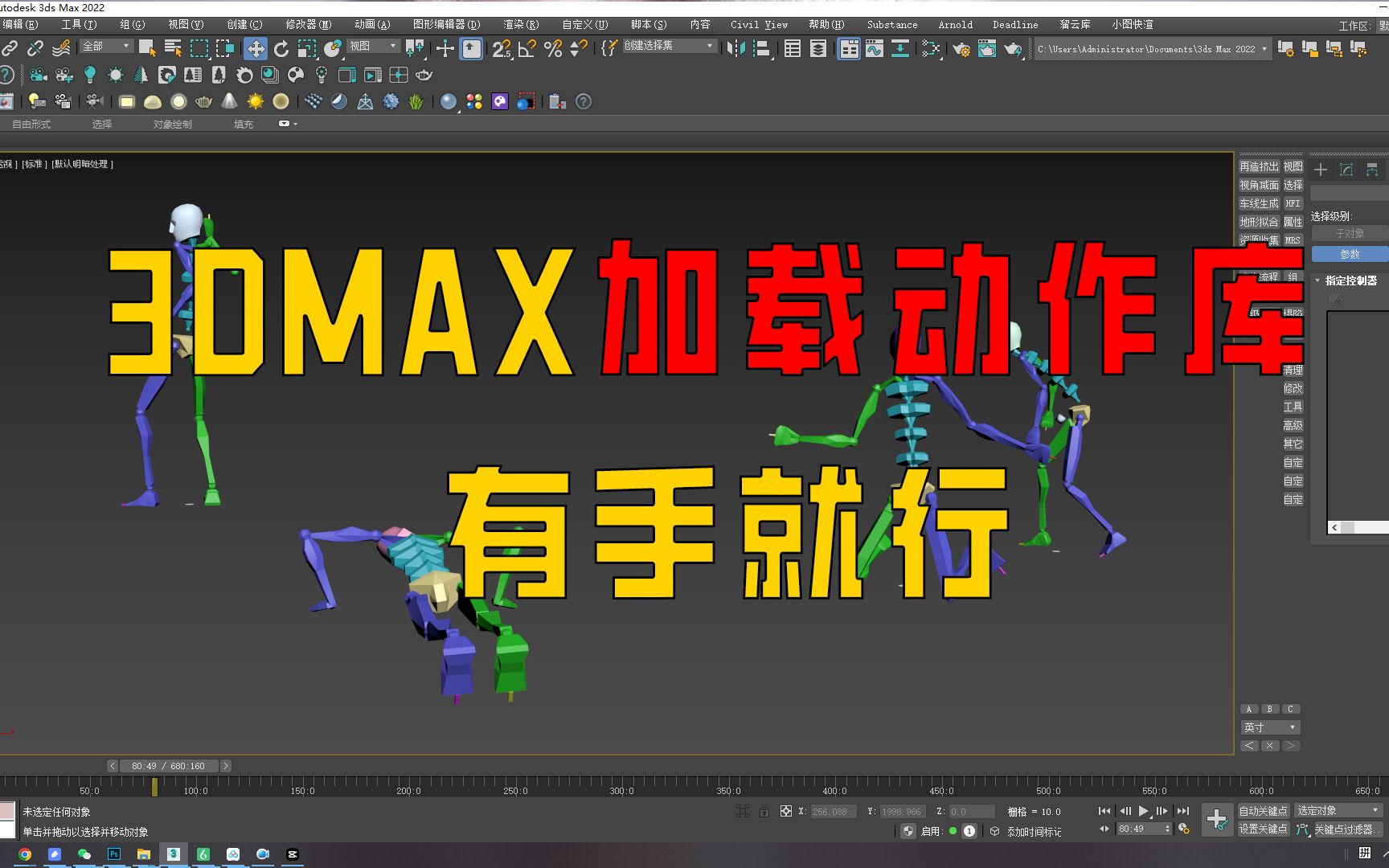This screenshot has width=1389, height=868.
Task: Select the Mirror tool icon
Action: coord(735,48)
